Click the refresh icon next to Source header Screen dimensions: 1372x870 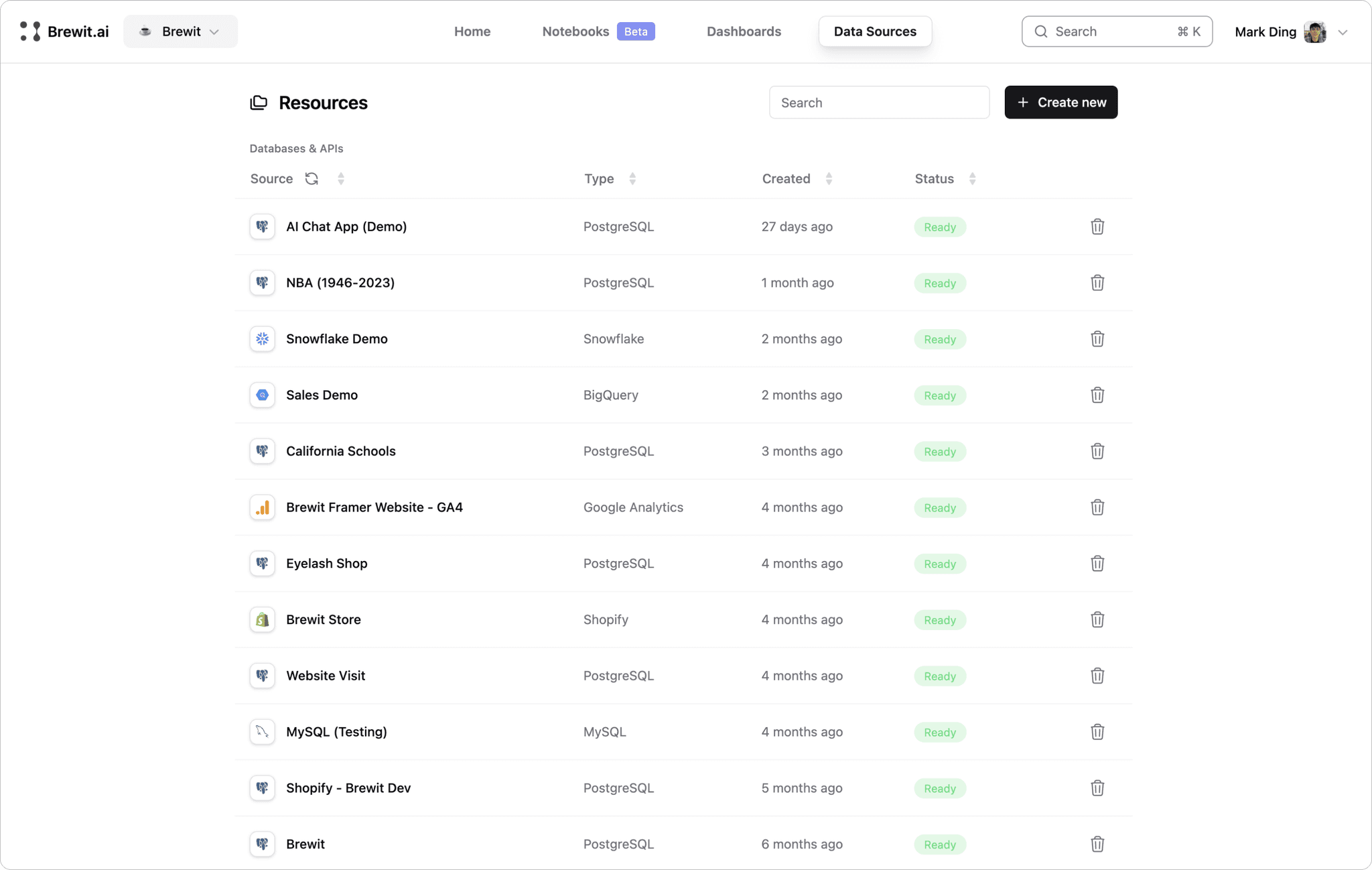pos(311,178)
